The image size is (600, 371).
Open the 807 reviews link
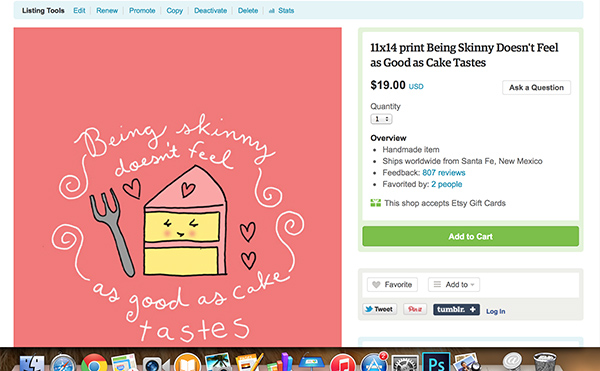click(x=444, y=173)
